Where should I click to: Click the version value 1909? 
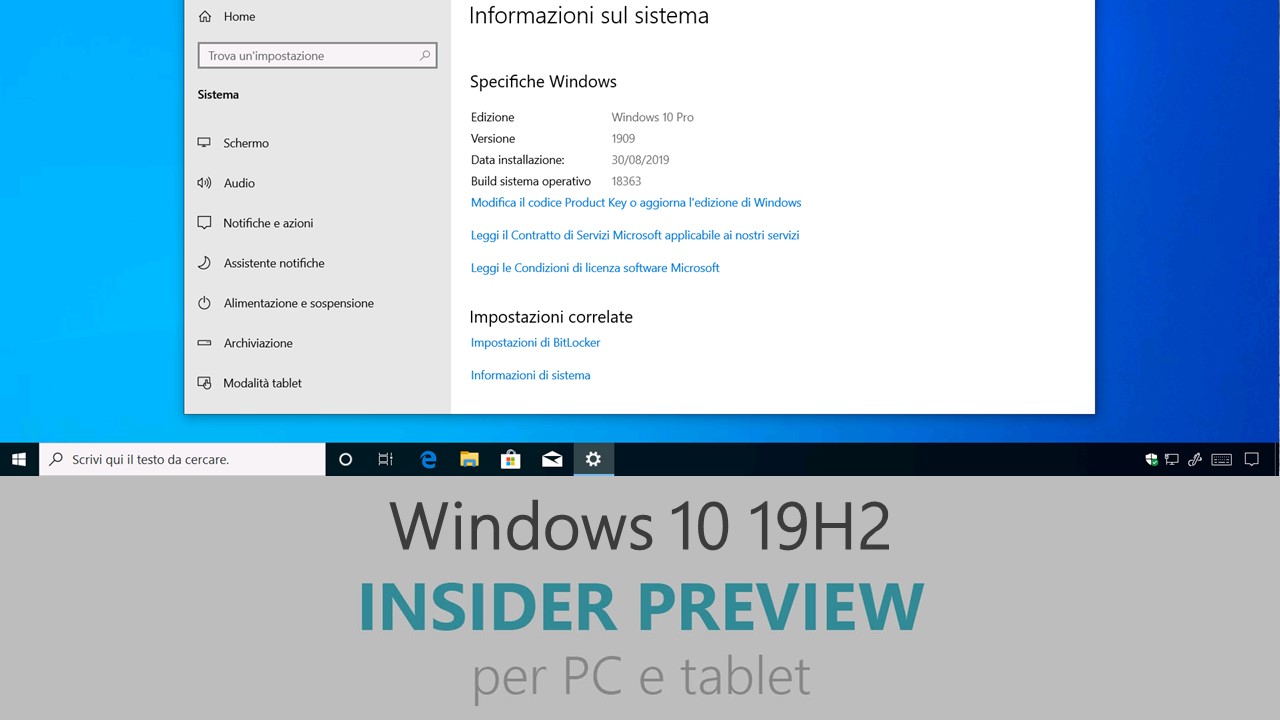tap(623, 139)
